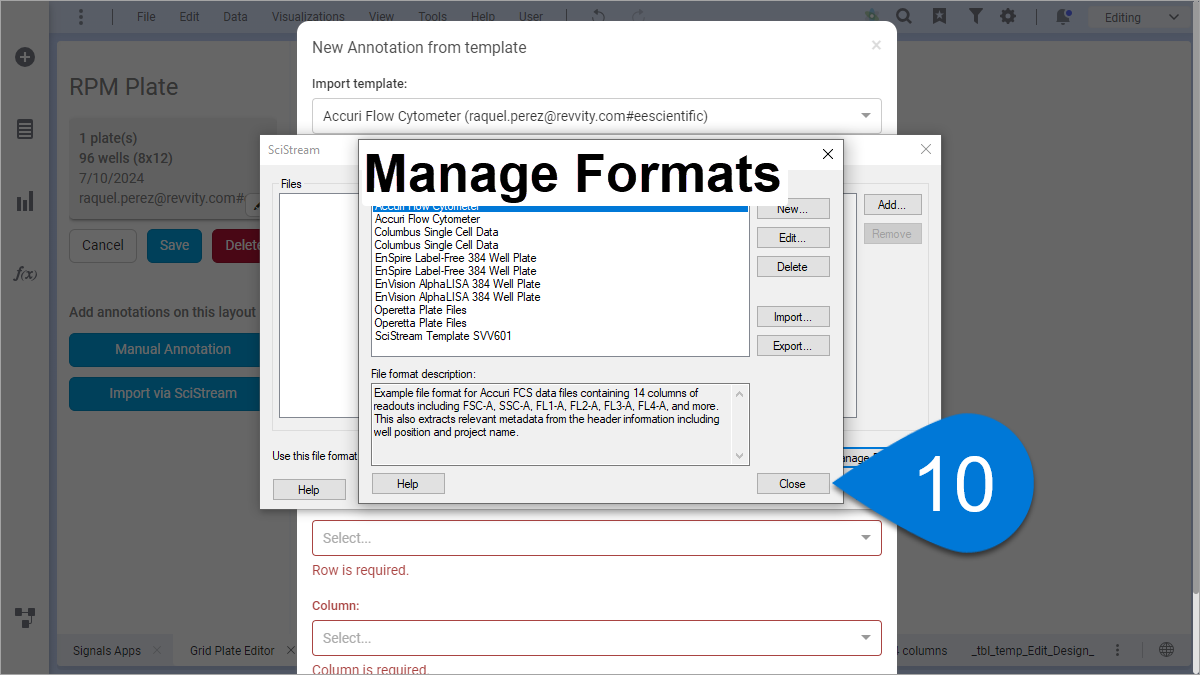This screenshot has height=675, width=1200.
Task: Switch to _tbl_temp_Edit_Design_ tab
Action: [x=1032, y=651]
